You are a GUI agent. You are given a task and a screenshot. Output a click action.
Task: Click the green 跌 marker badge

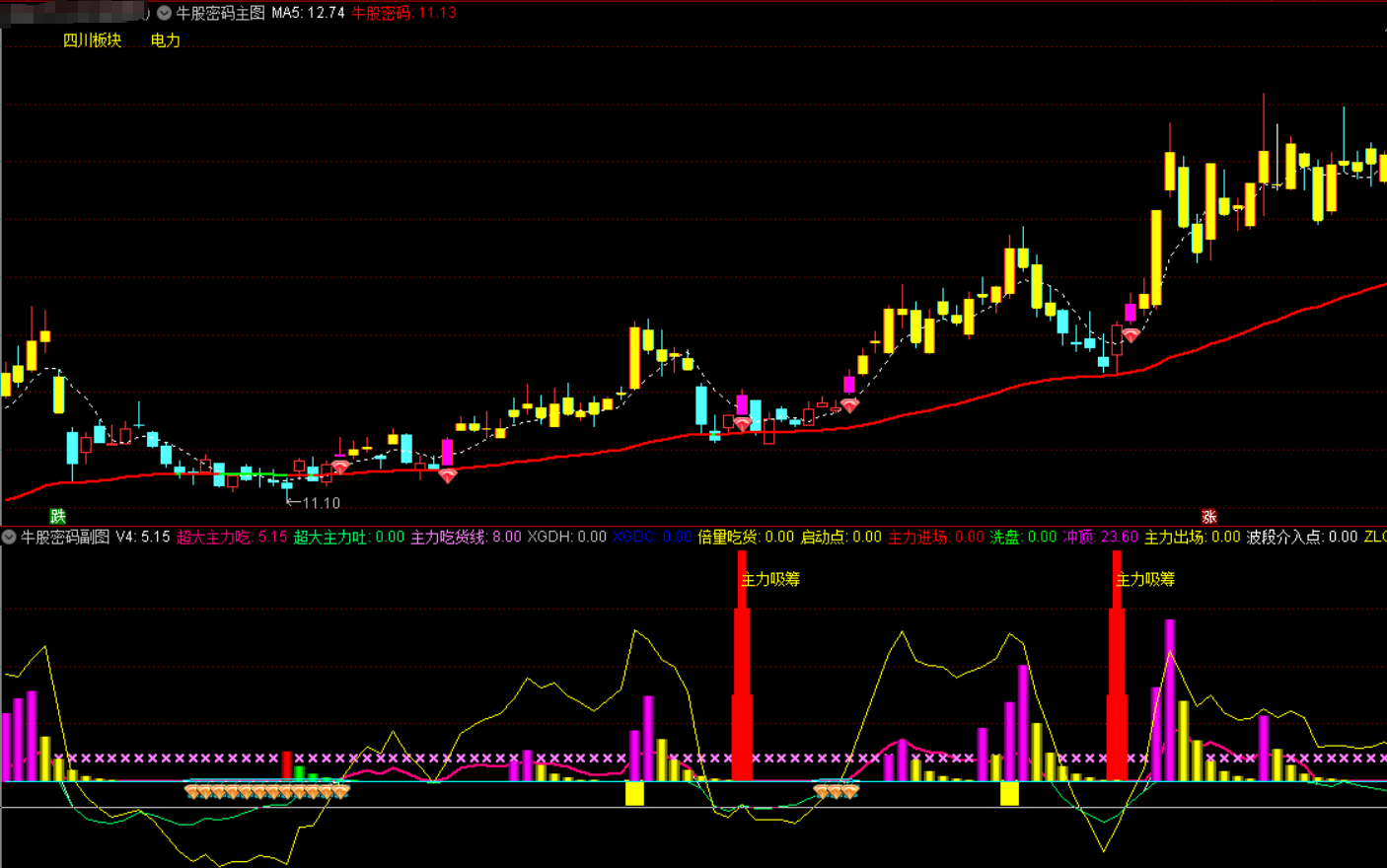coord(58,516)
